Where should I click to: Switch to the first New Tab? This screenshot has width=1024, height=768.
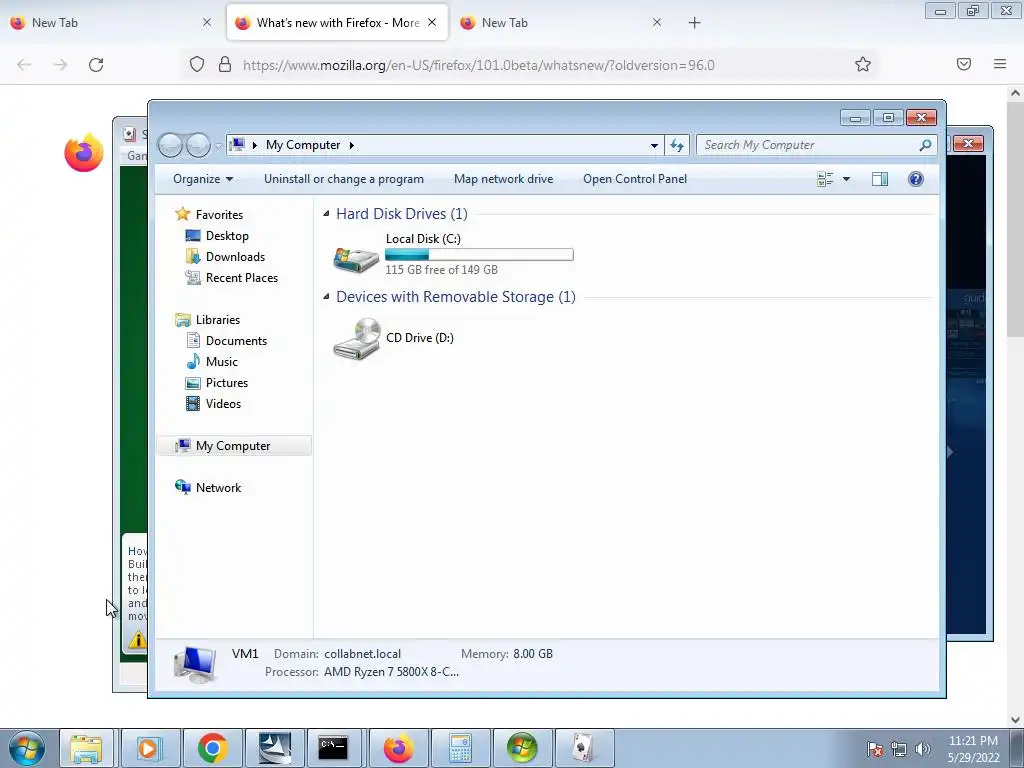(111, 23)
